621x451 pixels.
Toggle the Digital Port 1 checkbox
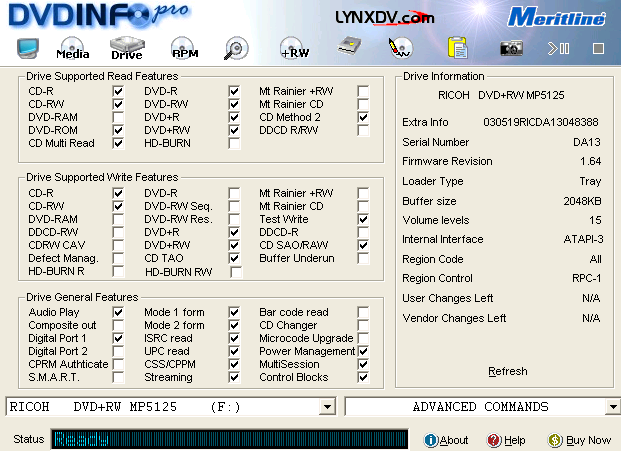tap(118, 338)
